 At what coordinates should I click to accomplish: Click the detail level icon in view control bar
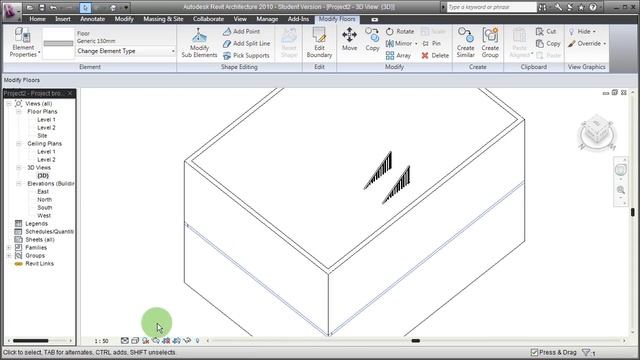click(124, 340)
